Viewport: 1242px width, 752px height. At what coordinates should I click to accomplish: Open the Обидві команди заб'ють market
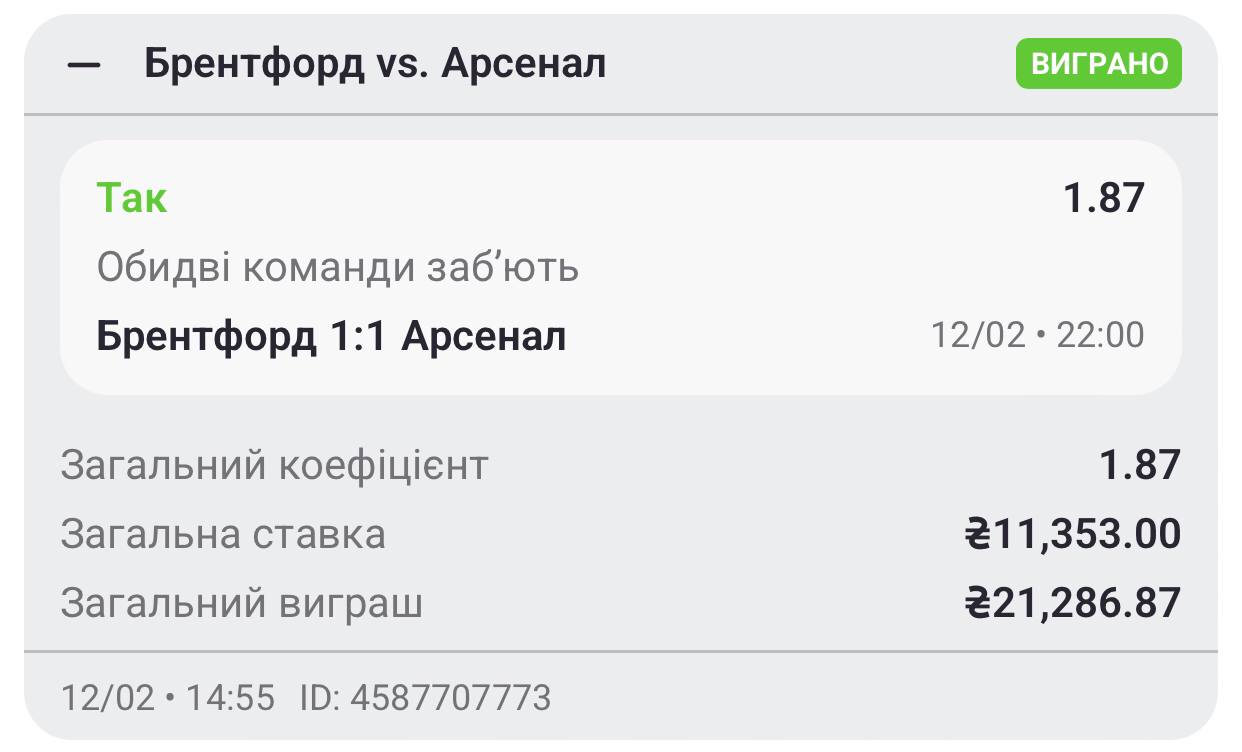pos(338,268)
